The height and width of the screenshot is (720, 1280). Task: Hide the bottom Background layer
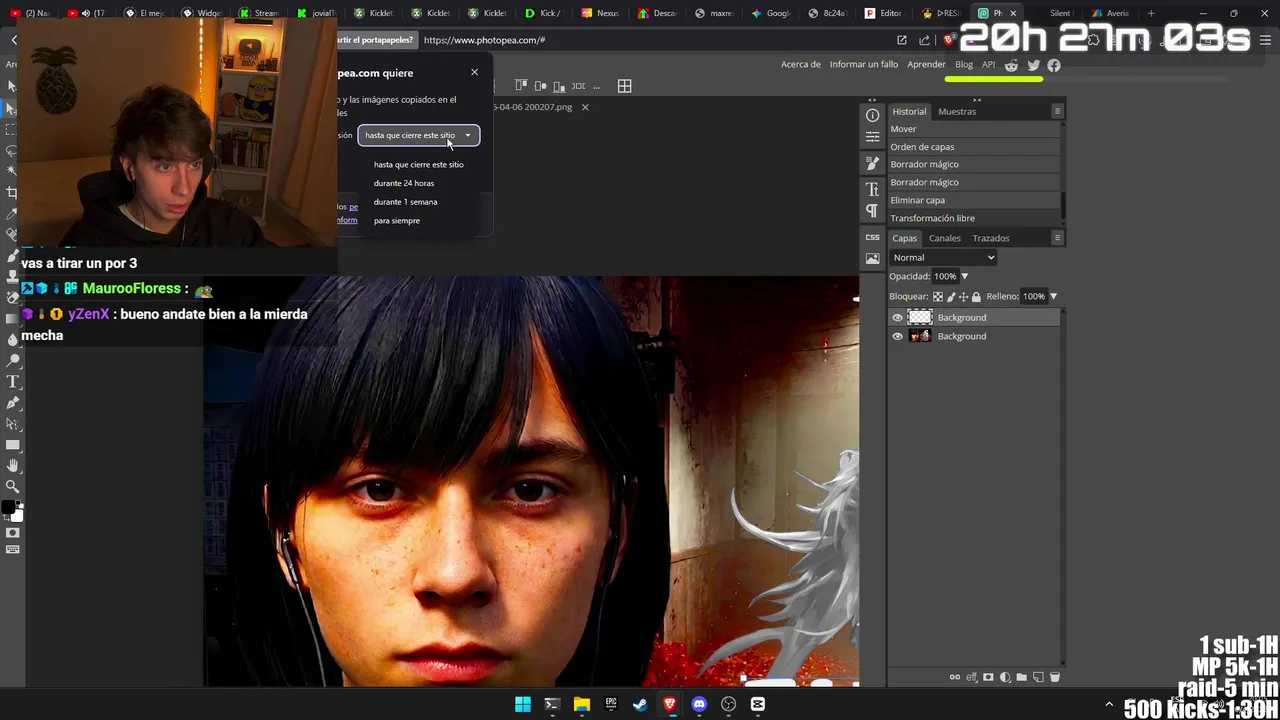[x=897, y=336]
